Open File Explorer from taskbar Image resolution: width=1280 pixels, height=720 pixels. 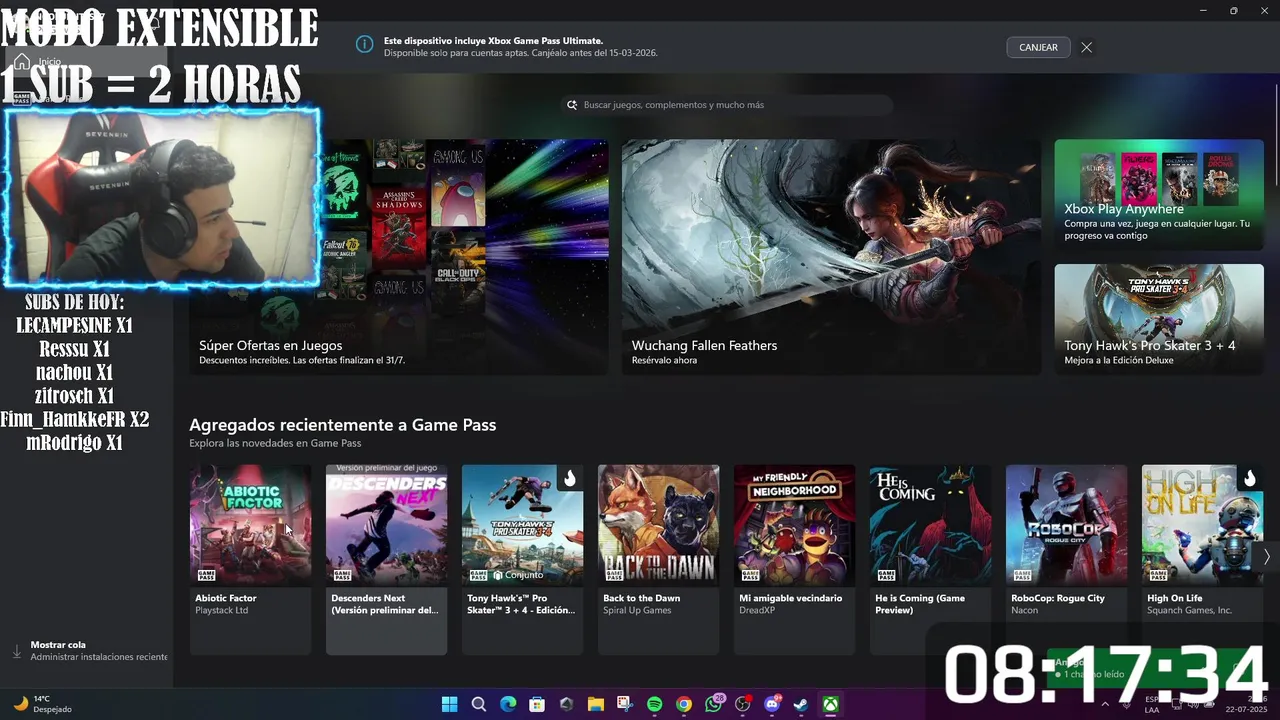click(x=595, y=704)
